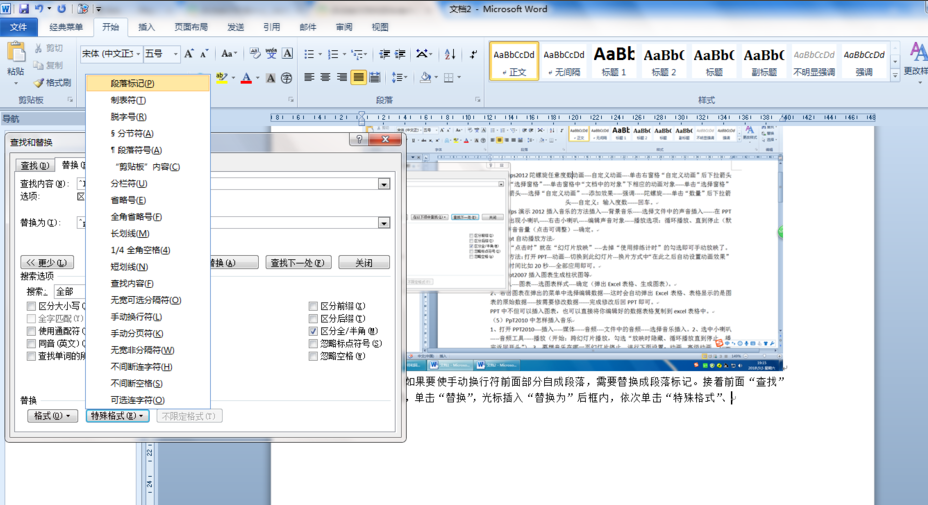Screen dimensions: 928x505
Task: Select 分栏符(U) menu entry
Action: pos(148,184)
